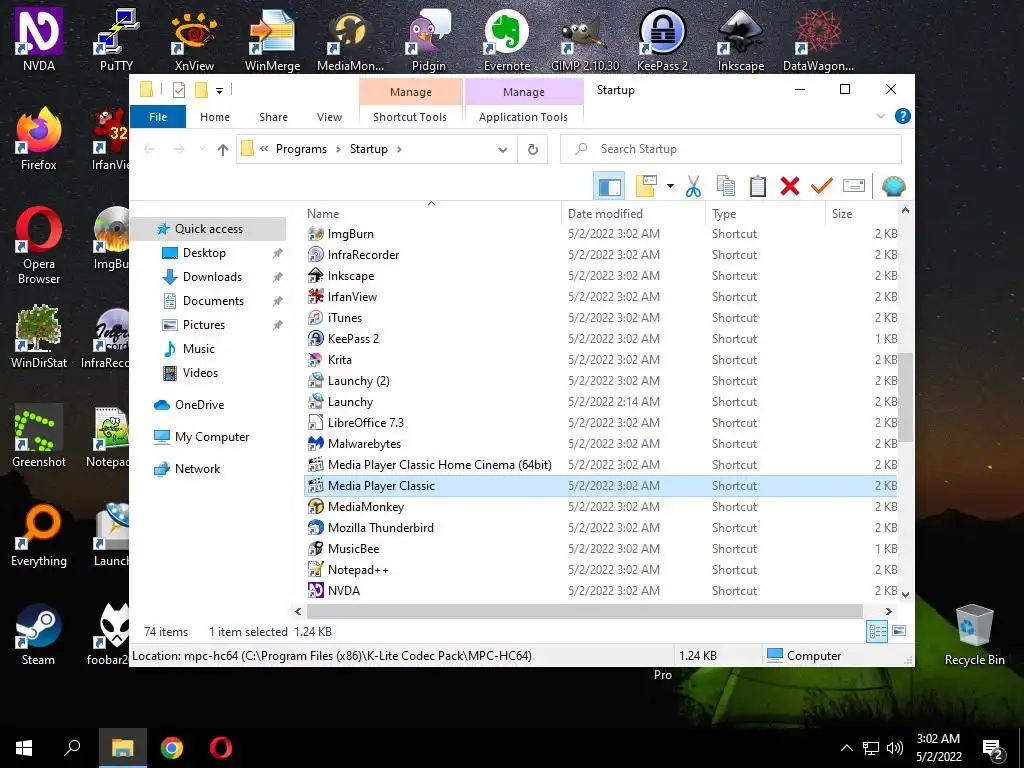Open Recent locations dropdown arrow
This screenshot has width=1024, height=768.
[x=202, y=150]
